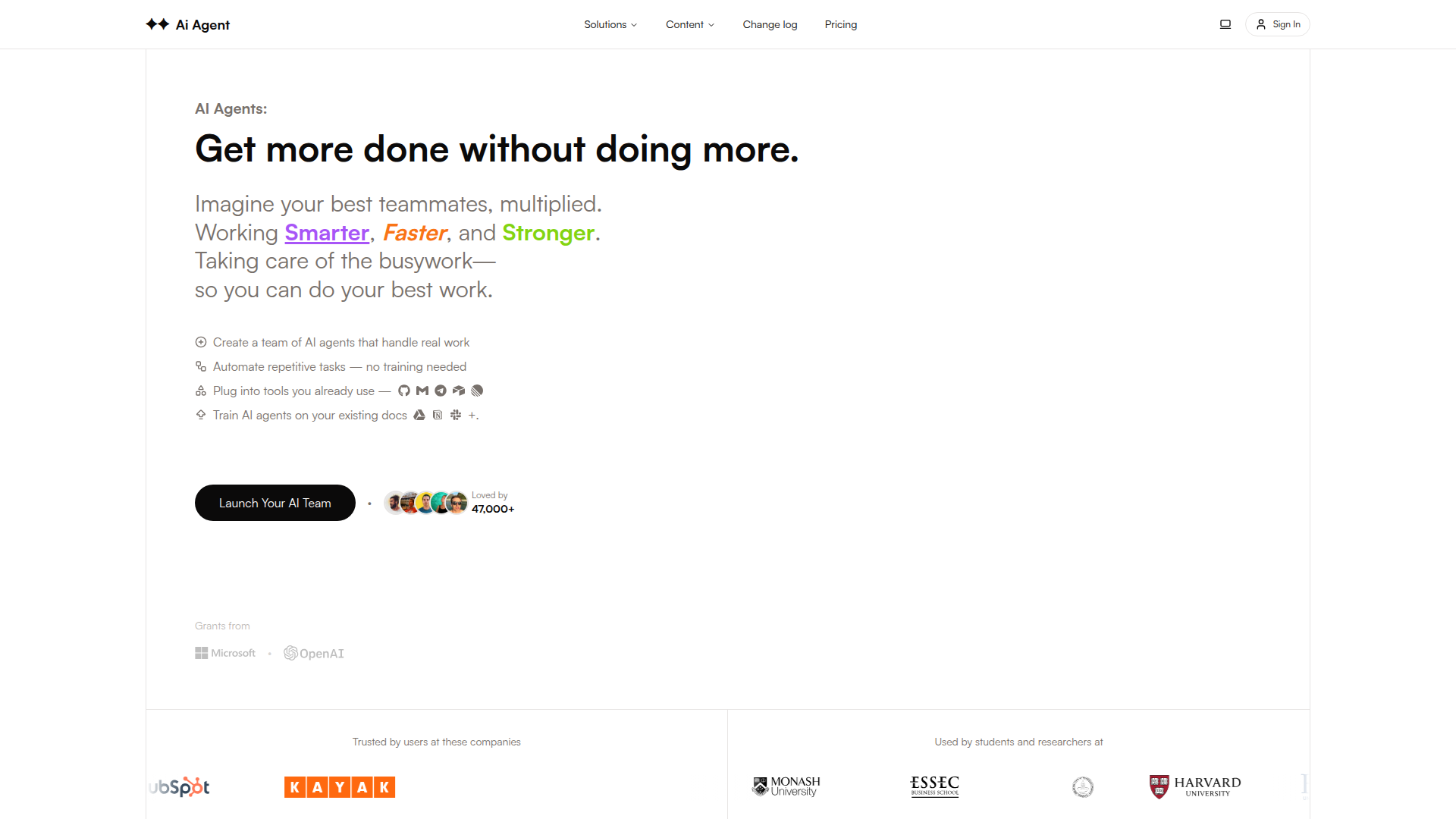1456x819 pixels.
Task: Click the Google Drive docs icon
Action: click(419, 415)
